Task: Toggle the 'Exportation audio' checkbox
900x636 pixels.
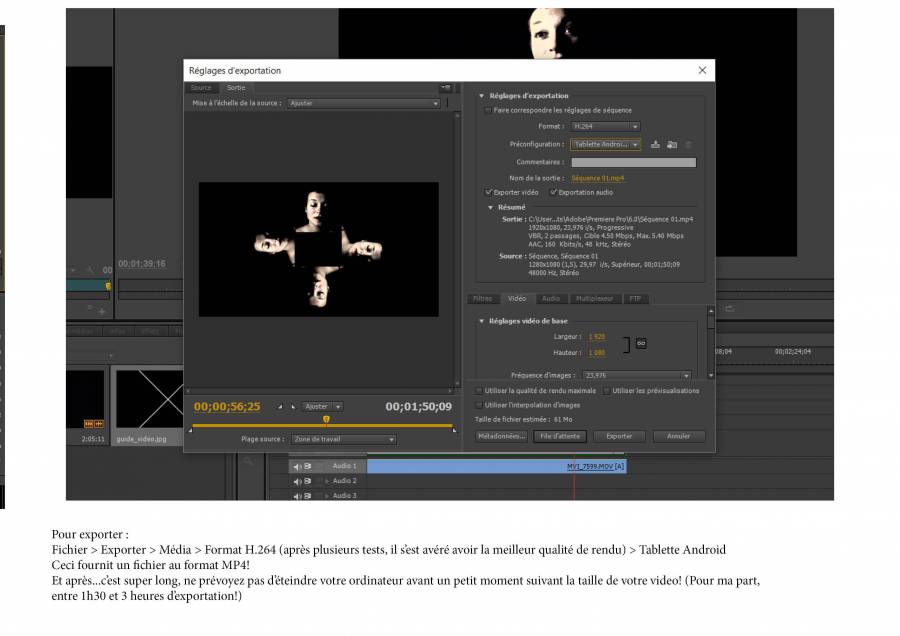Action: (x=552, y=192)
